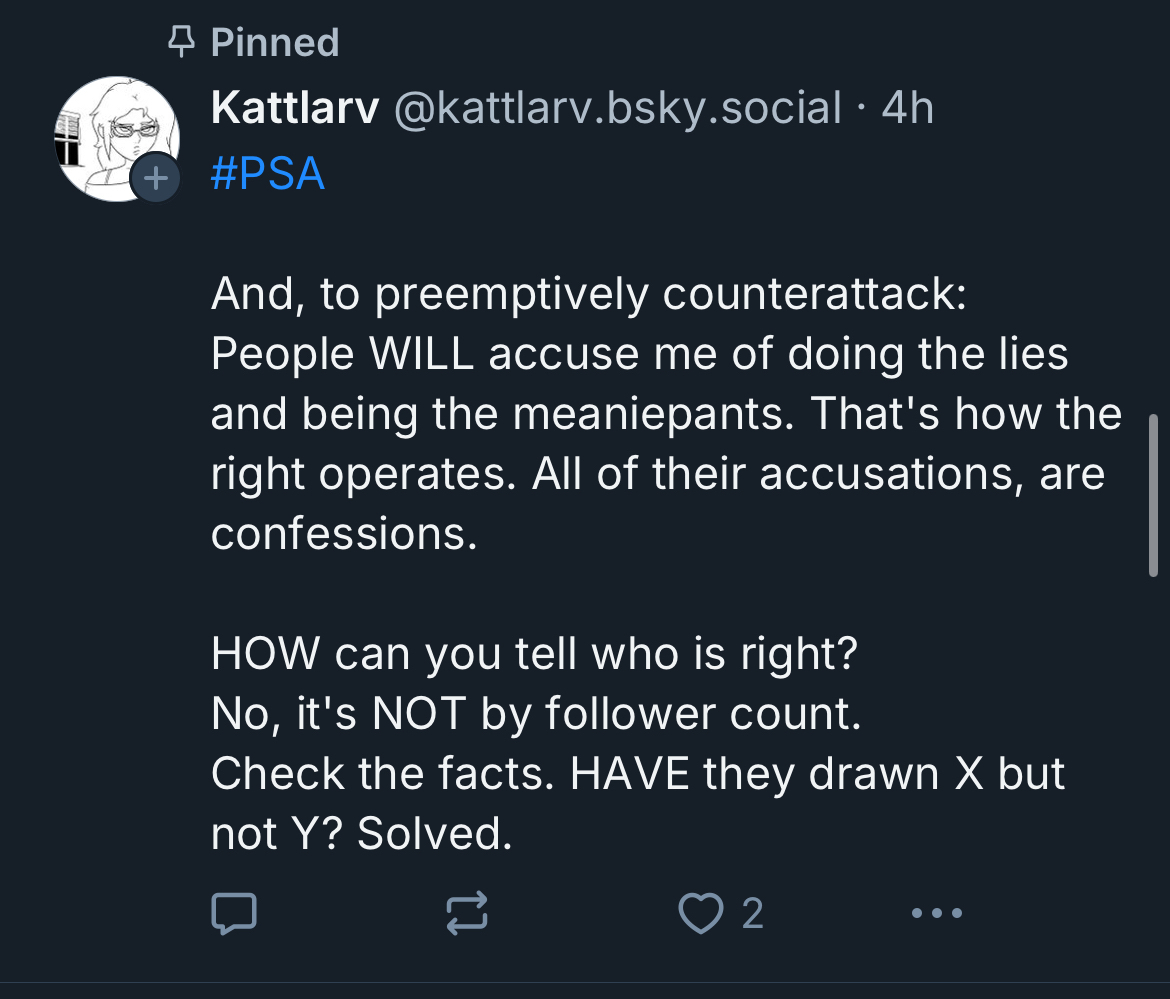Open the #PSA hashtag

point(268,174)
